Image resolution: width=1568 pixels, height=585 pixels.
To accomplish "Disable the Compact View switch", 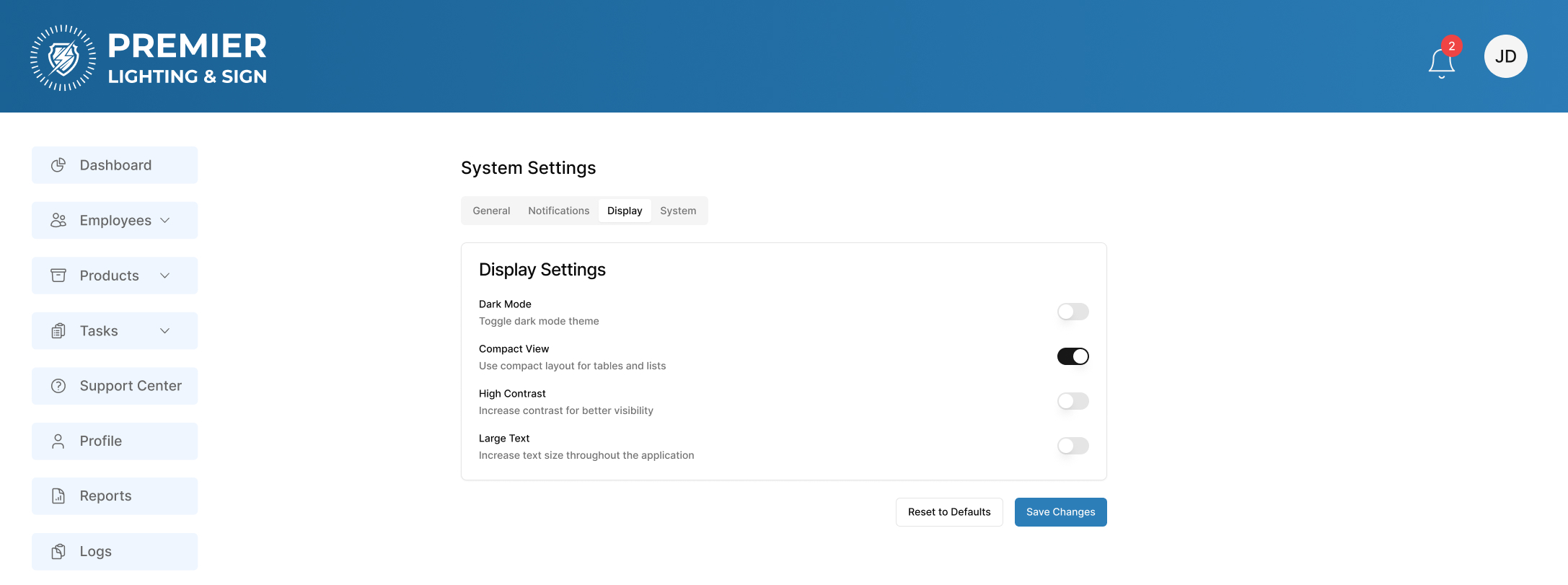I will (x=1073, y=356).
